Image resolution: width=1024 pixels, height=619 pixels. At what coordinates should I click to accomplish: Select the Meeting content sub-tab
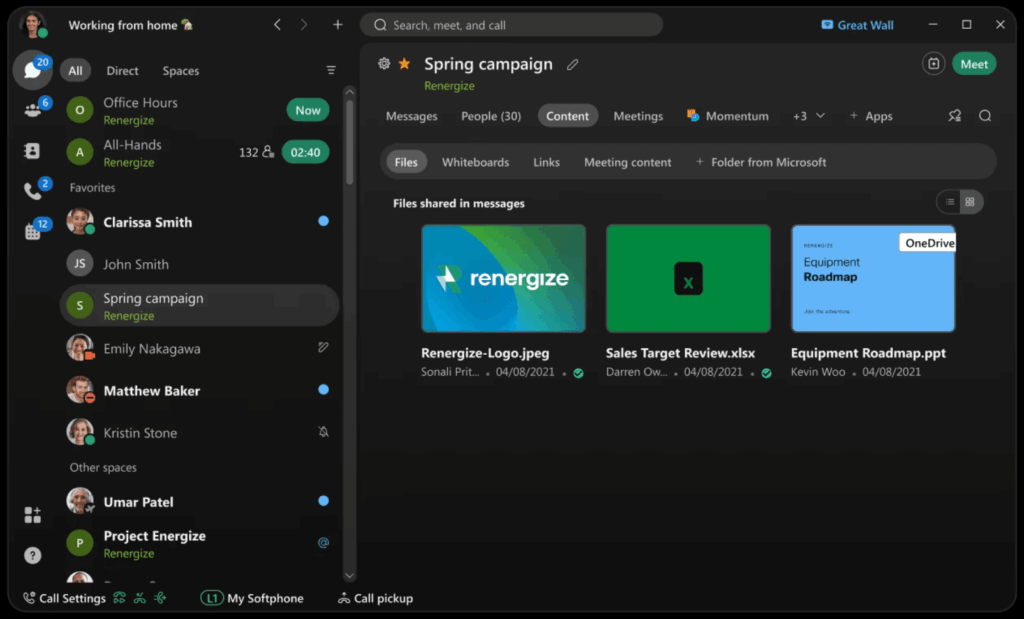[628, 162]
